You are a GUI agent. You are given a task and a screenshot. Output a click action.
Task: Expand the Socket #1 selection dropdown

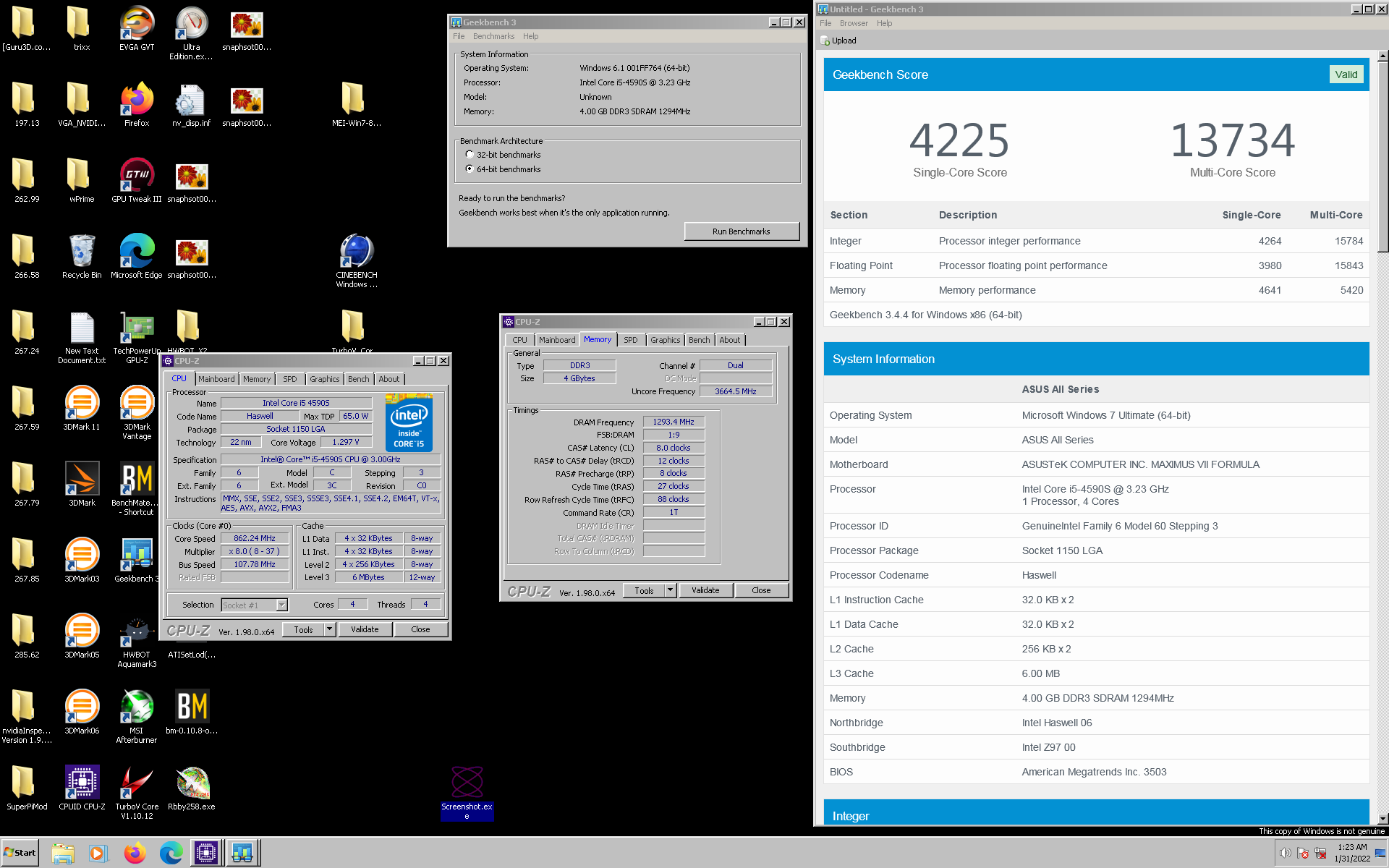(282, 605)
